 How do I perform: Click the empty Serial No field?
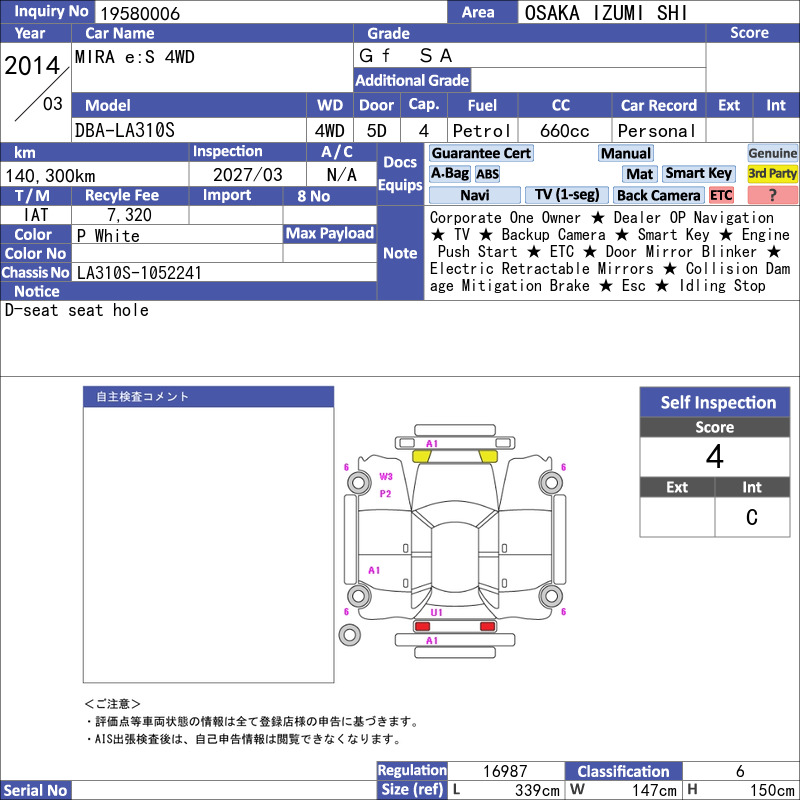224,790
